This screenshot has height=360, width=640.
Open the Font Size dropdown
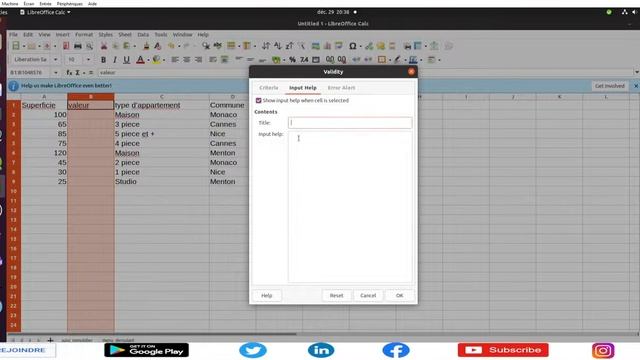[88, 60]
